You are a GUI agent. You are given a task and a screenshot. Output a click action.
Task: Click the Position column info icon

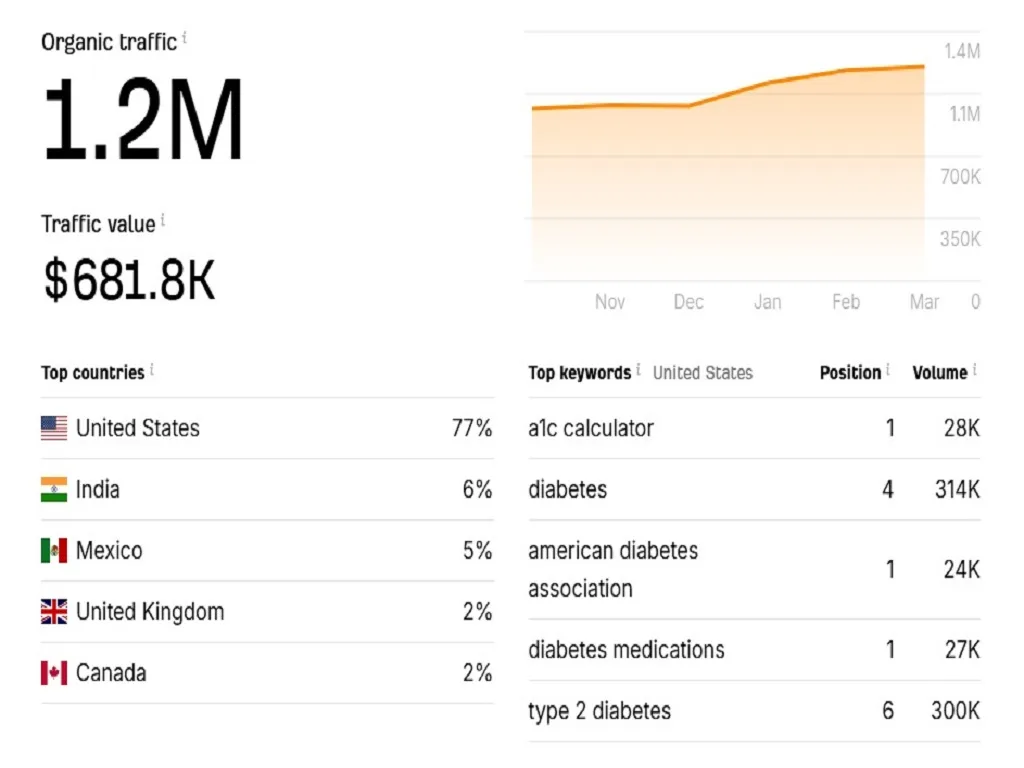(x=888, y=371)
